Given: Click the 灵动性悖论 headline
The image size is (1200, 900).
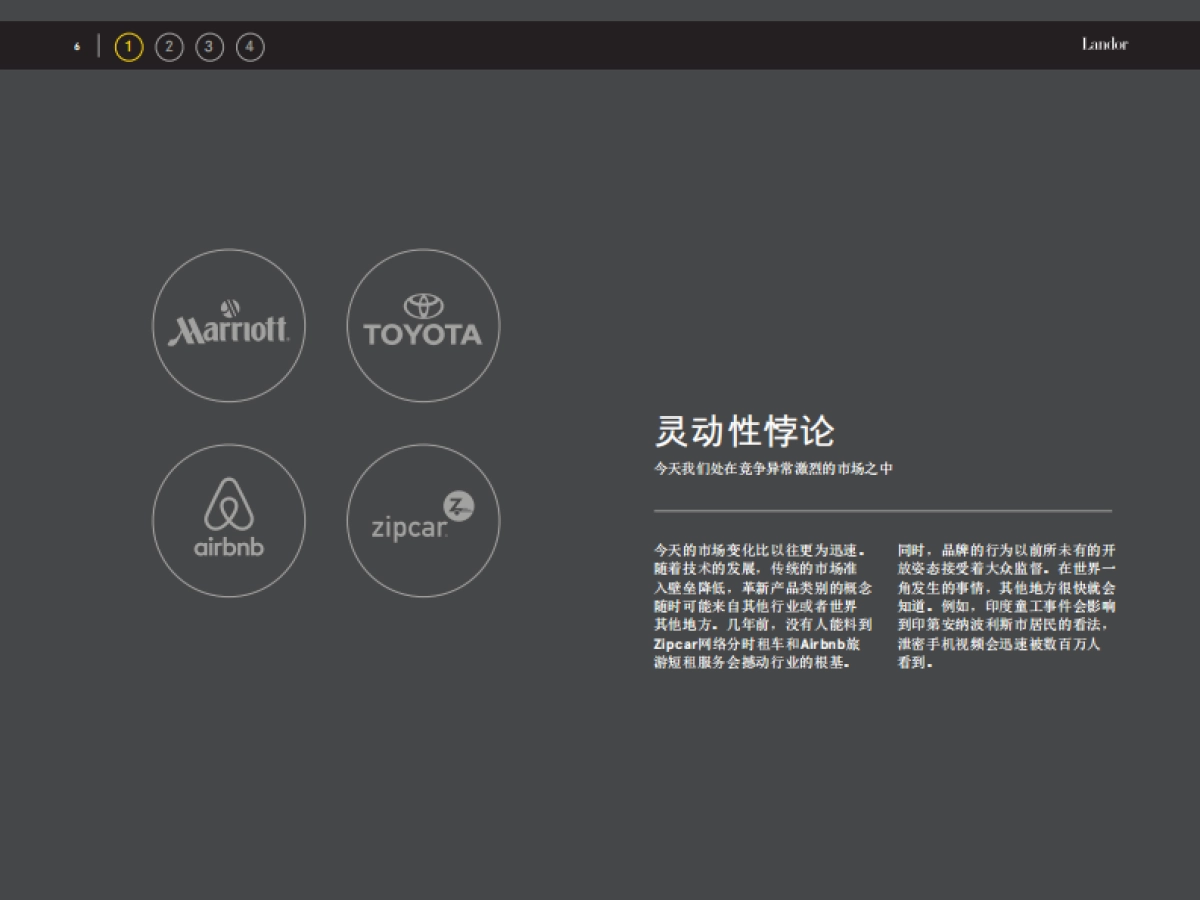Looking at the screenshot, I should tap(745, 432).
